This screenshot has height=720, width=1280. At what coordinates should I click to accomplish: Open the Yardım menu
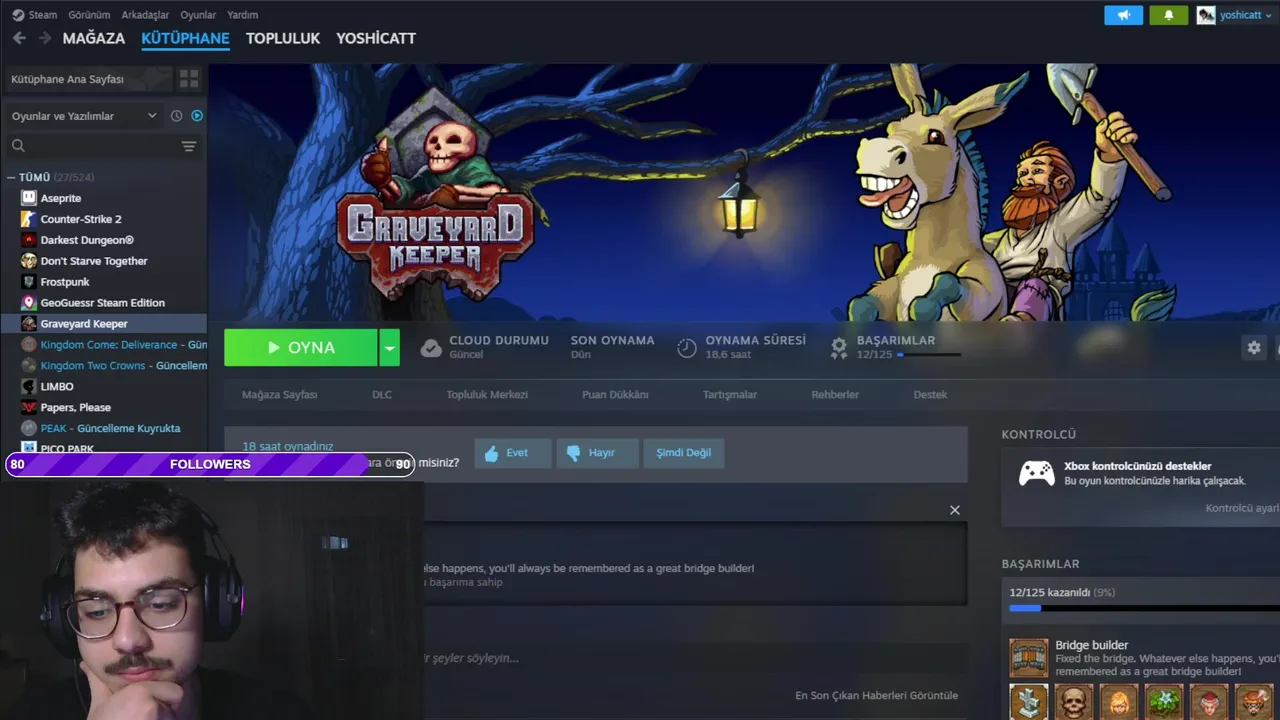click(x=242, y=15)
